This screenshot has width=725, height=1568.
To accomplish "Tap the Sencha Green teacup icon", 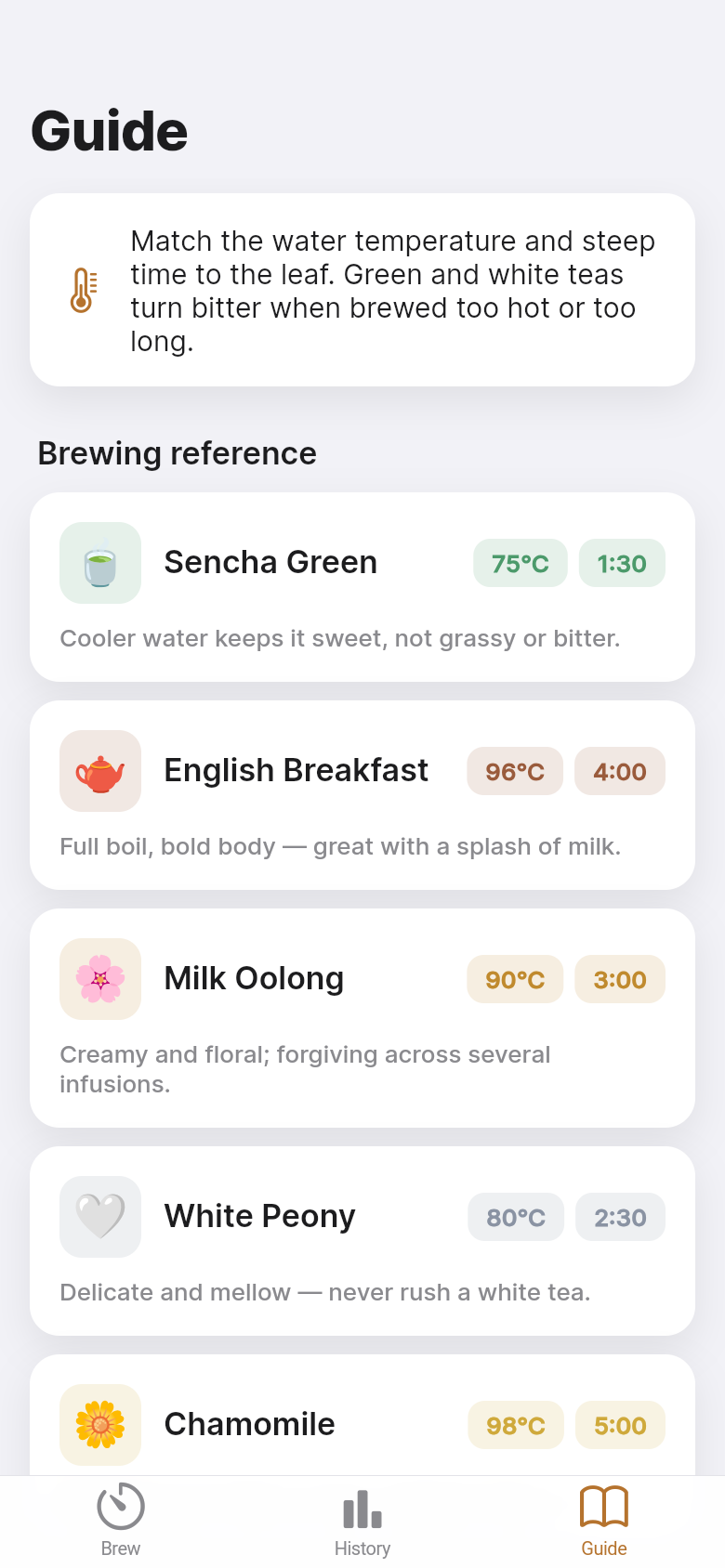I will (100, 563).
